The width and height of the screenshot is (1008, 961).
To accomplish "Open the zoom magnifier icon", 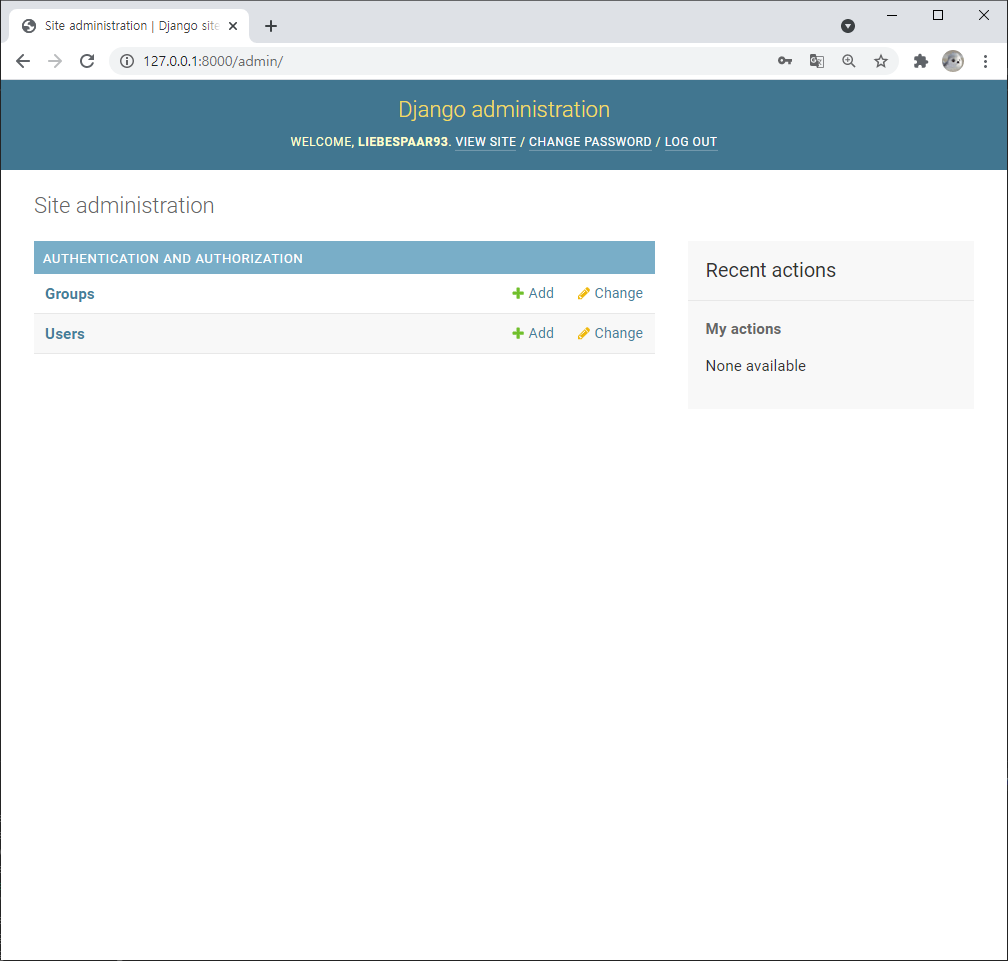I will tap(849, 61).
